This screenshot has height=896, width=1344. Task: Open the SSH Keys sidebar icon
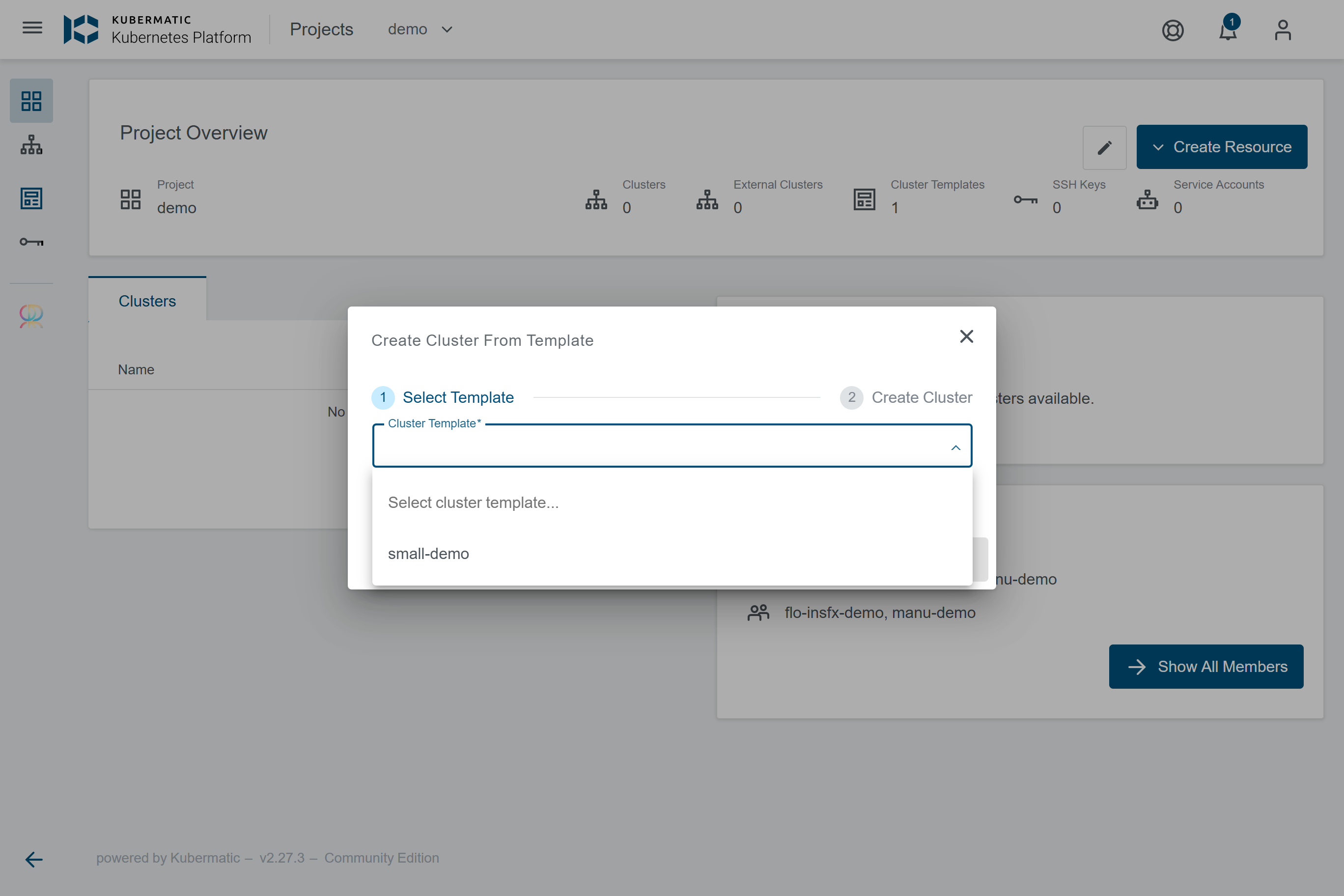31,242
